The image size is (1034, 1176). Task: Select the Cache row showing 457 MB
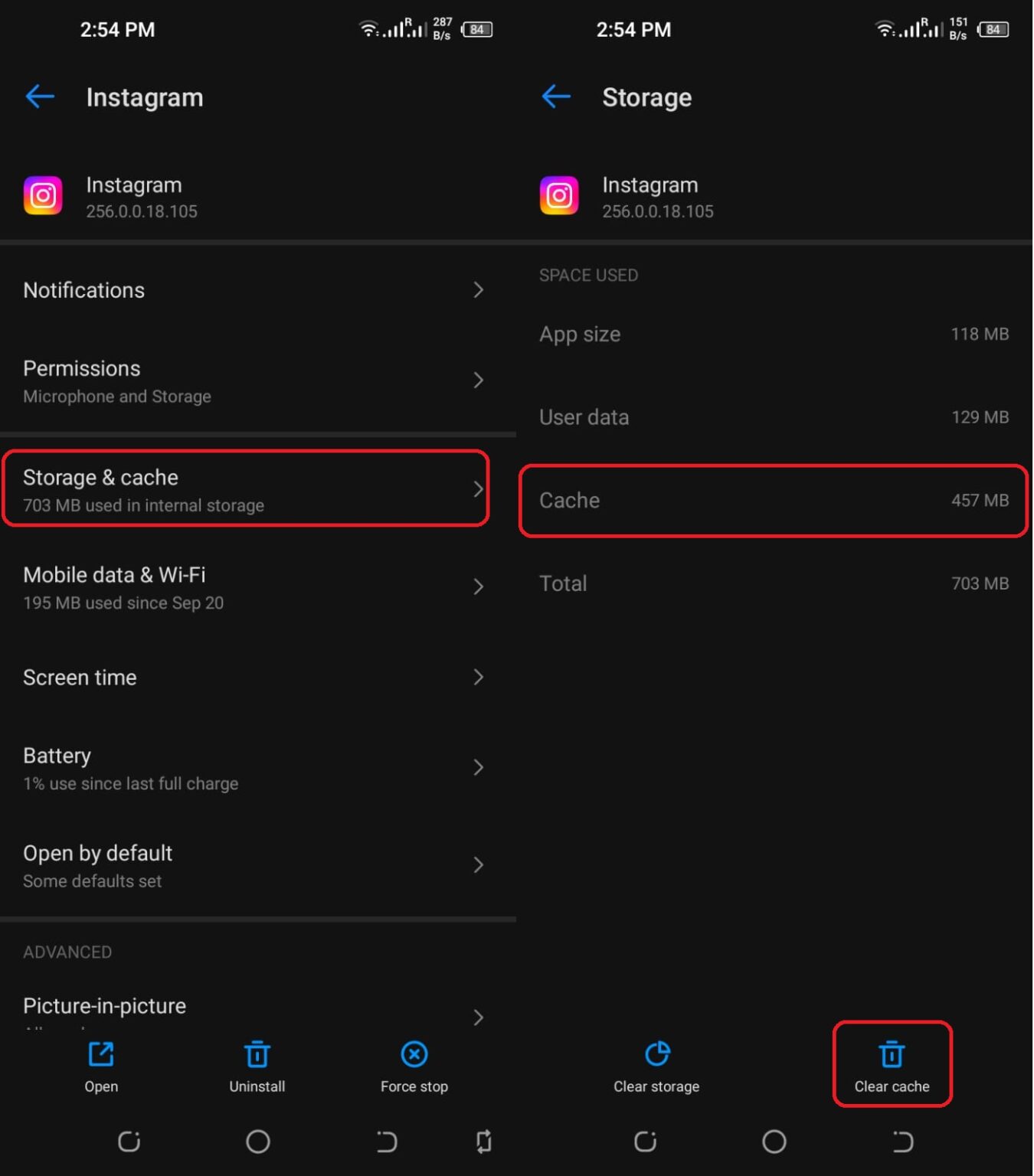(x=774, y=500)
